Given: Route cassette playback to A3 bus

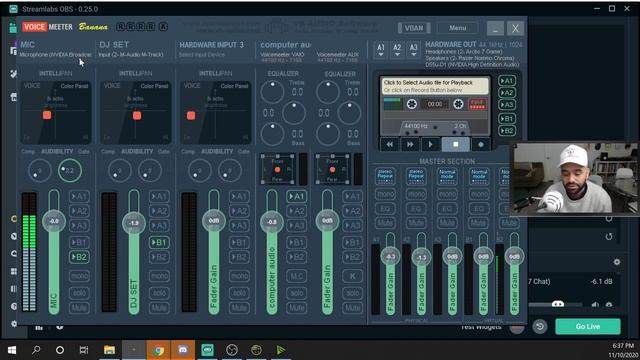Looking at the screenshot, I should (x=507, y=104).
